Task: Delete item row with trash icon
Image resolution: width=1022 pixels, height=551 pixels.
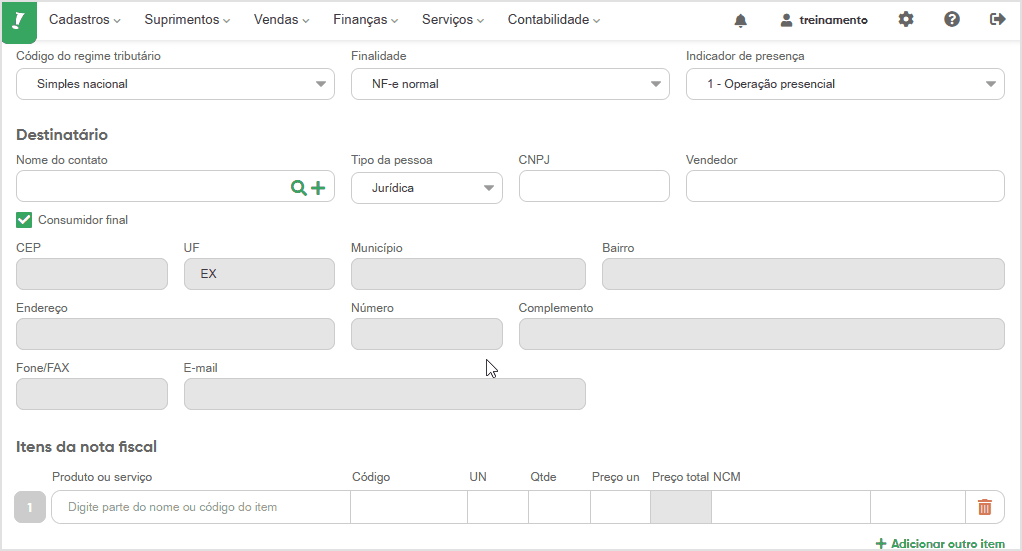Action: [984, 507]
